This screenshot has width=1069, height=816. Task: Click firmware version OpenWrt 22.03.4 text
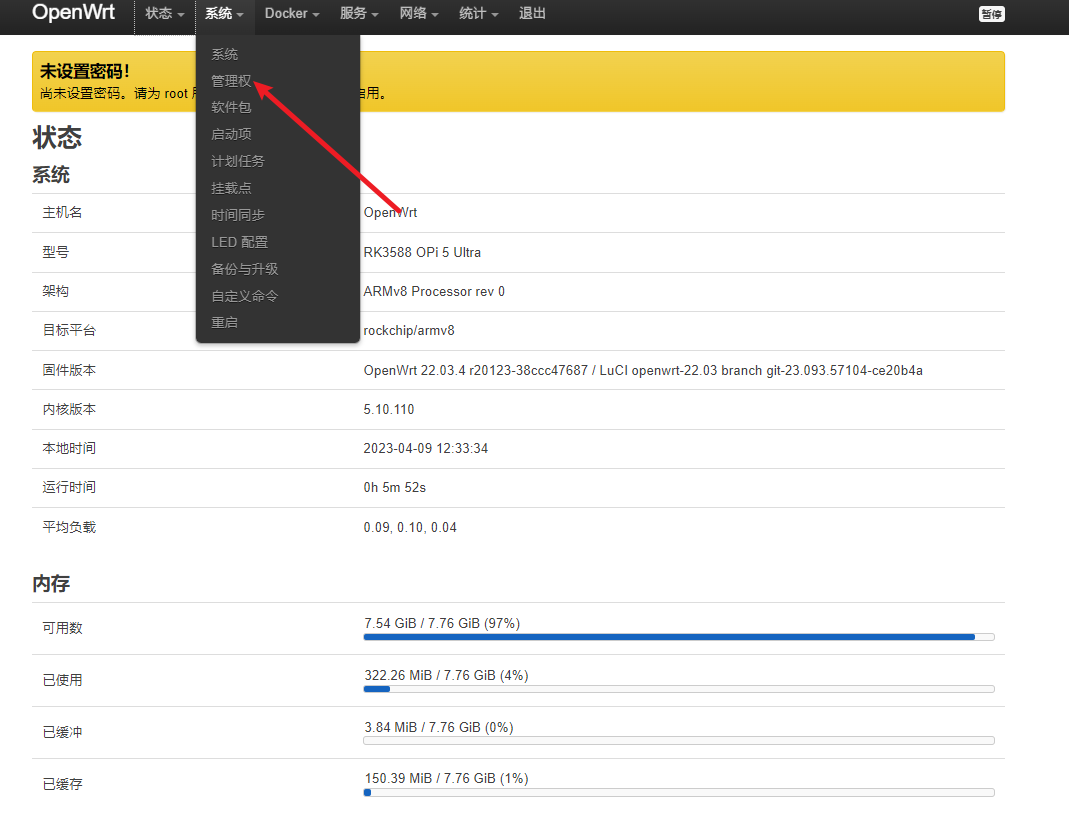click(643, 370)
